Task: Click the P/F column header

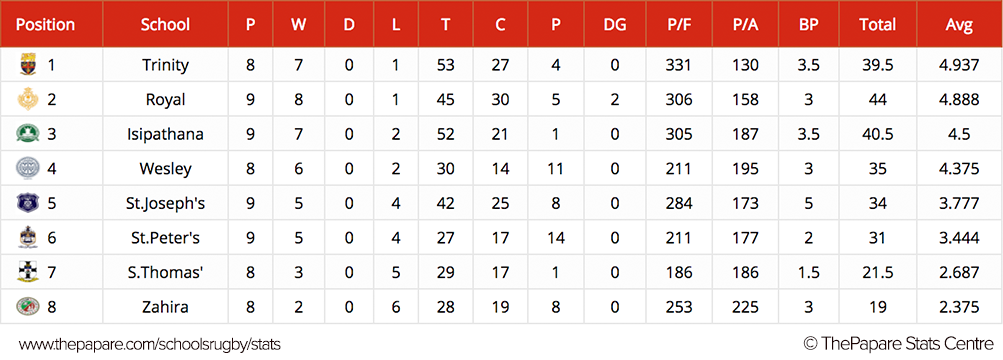Action: 677,25
